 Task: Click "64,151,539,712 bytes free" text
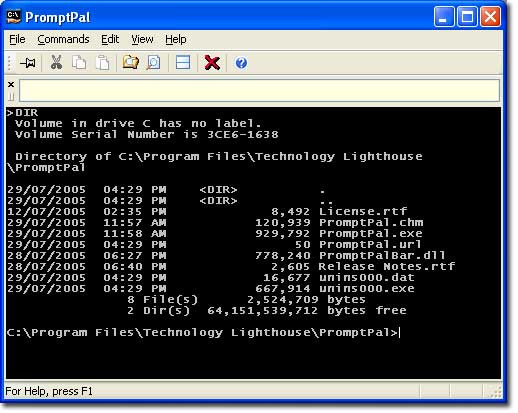[x=307, y=310]
